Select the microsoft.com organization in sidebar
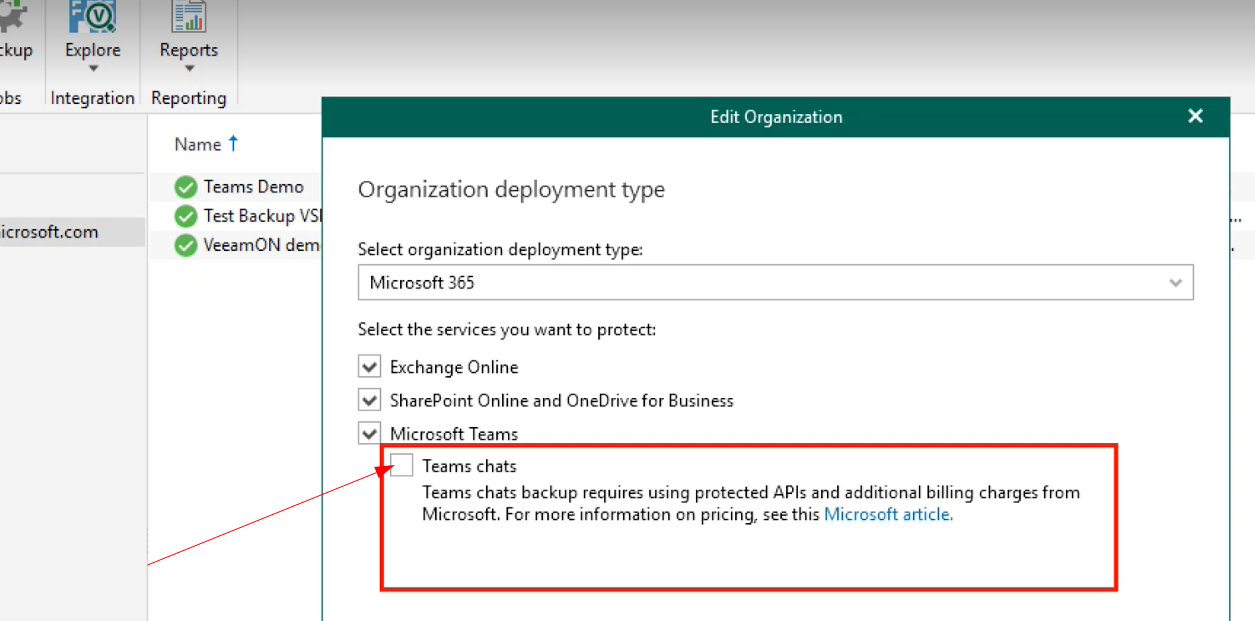 coord(72,232)
